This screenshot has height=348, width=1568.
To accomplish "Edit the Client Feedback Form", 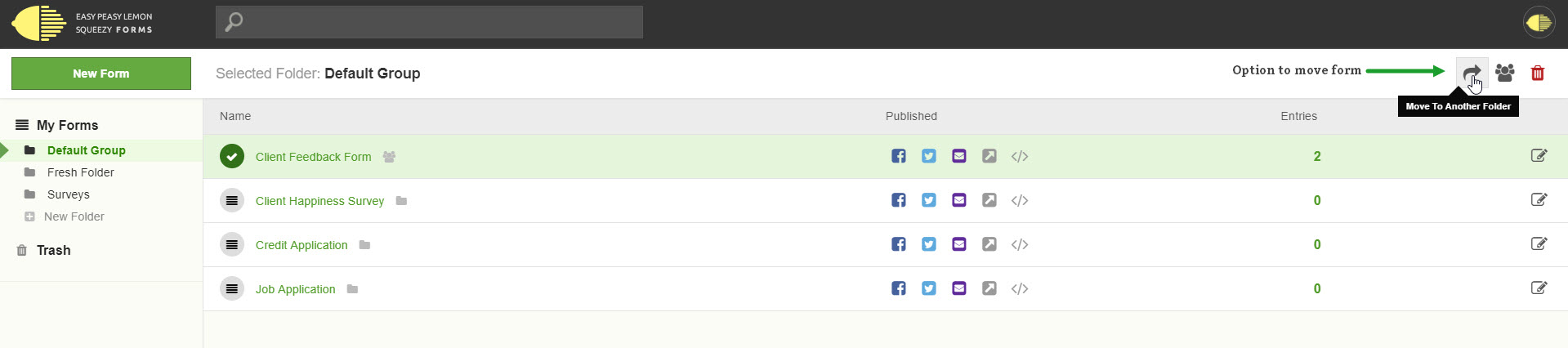I will click(1539, 155).
